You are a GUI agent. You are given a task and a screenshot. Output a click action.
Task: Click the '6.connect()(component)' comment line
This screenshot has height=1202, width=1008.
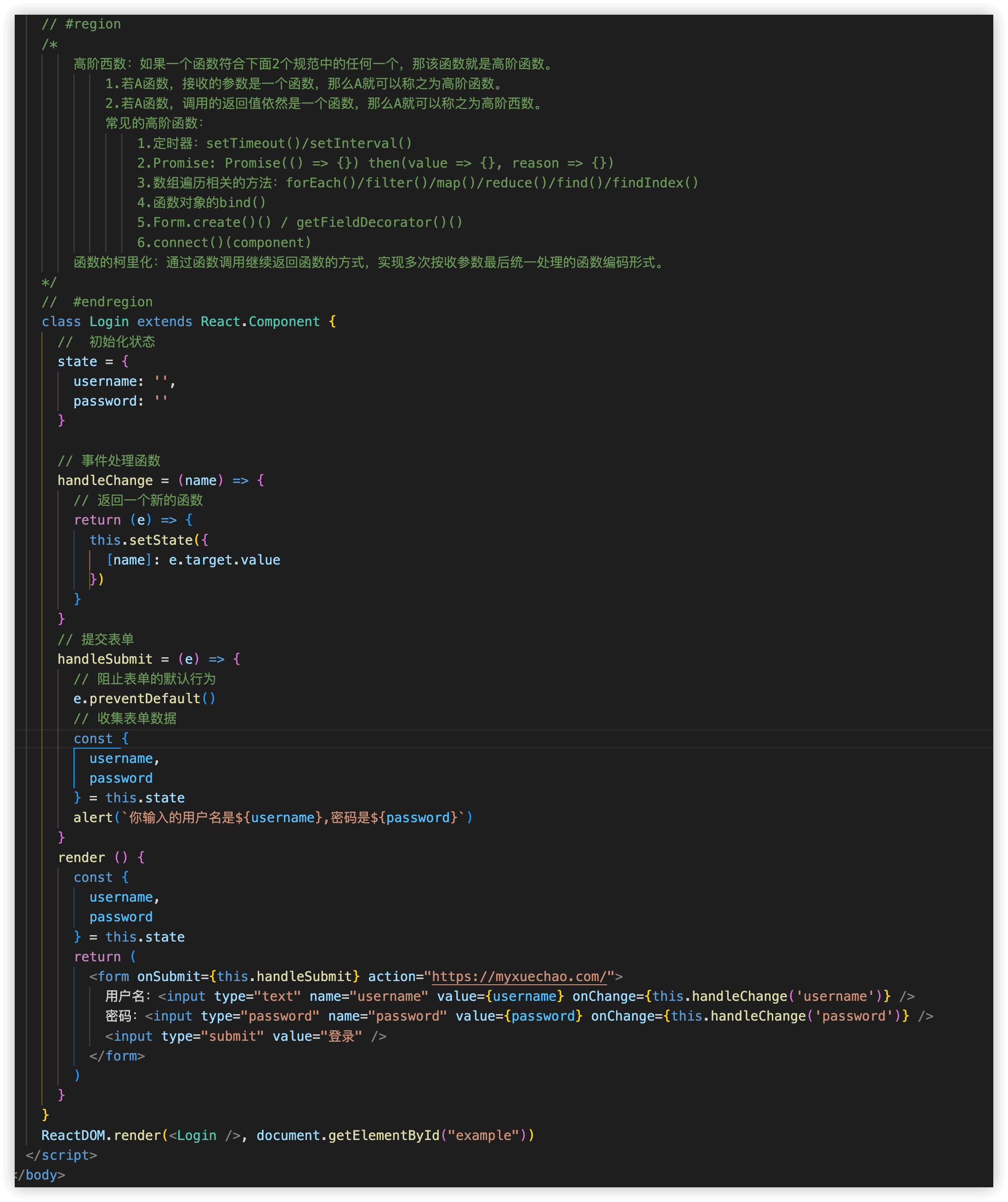224,242
